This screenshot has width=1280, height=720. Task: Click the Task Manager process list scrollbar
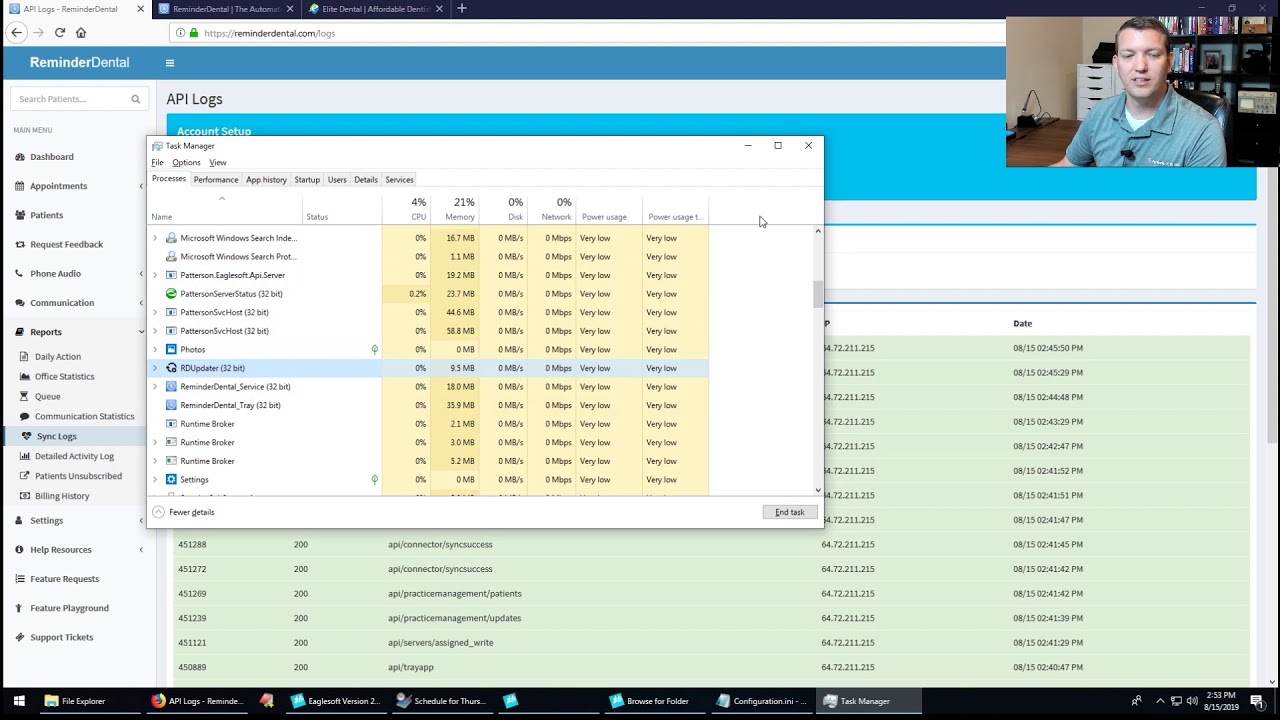click(x=818, y=294)
